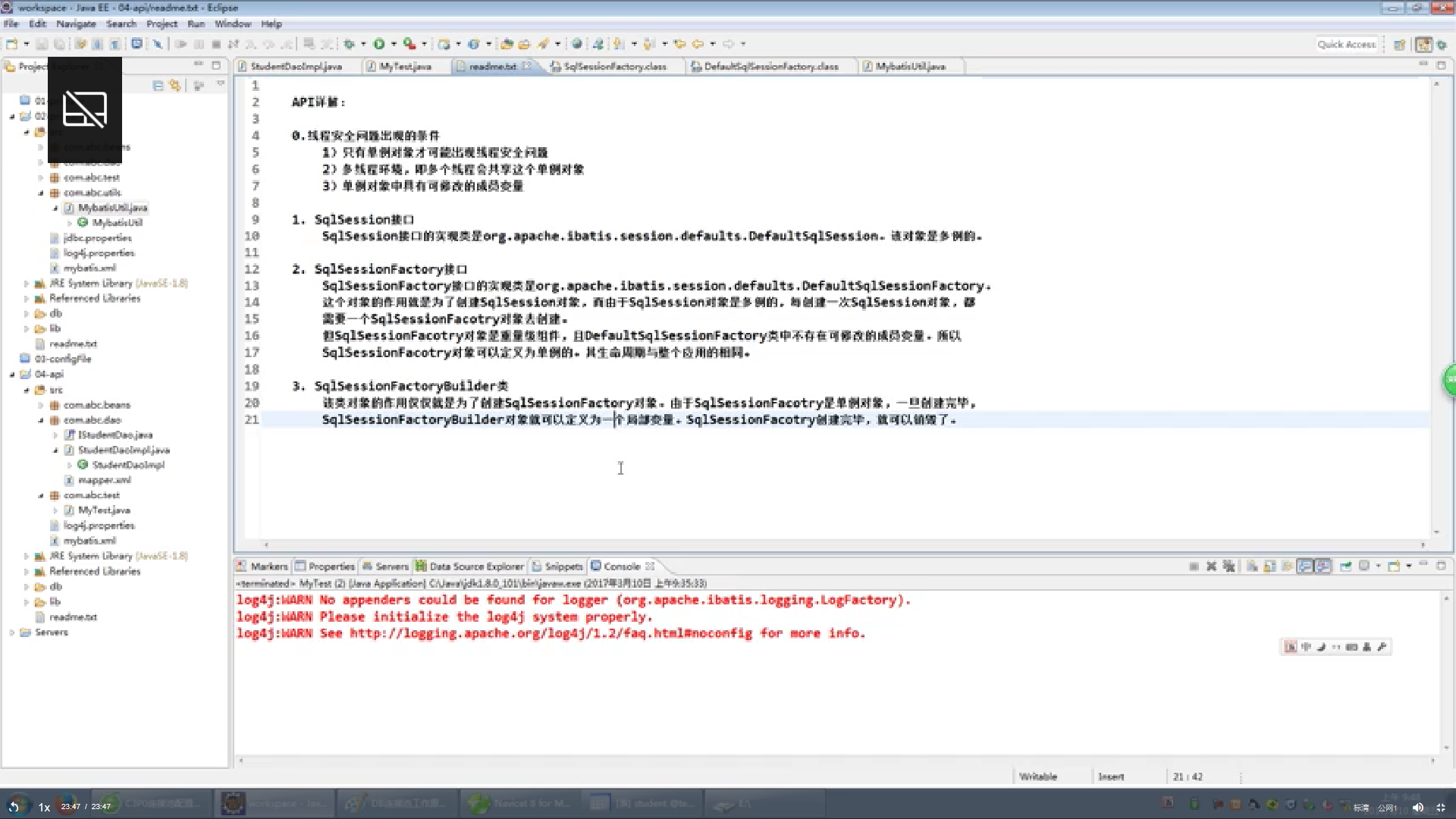Close the Console tab
This screenshot has height=819, width=1456.
coord(650,566)
